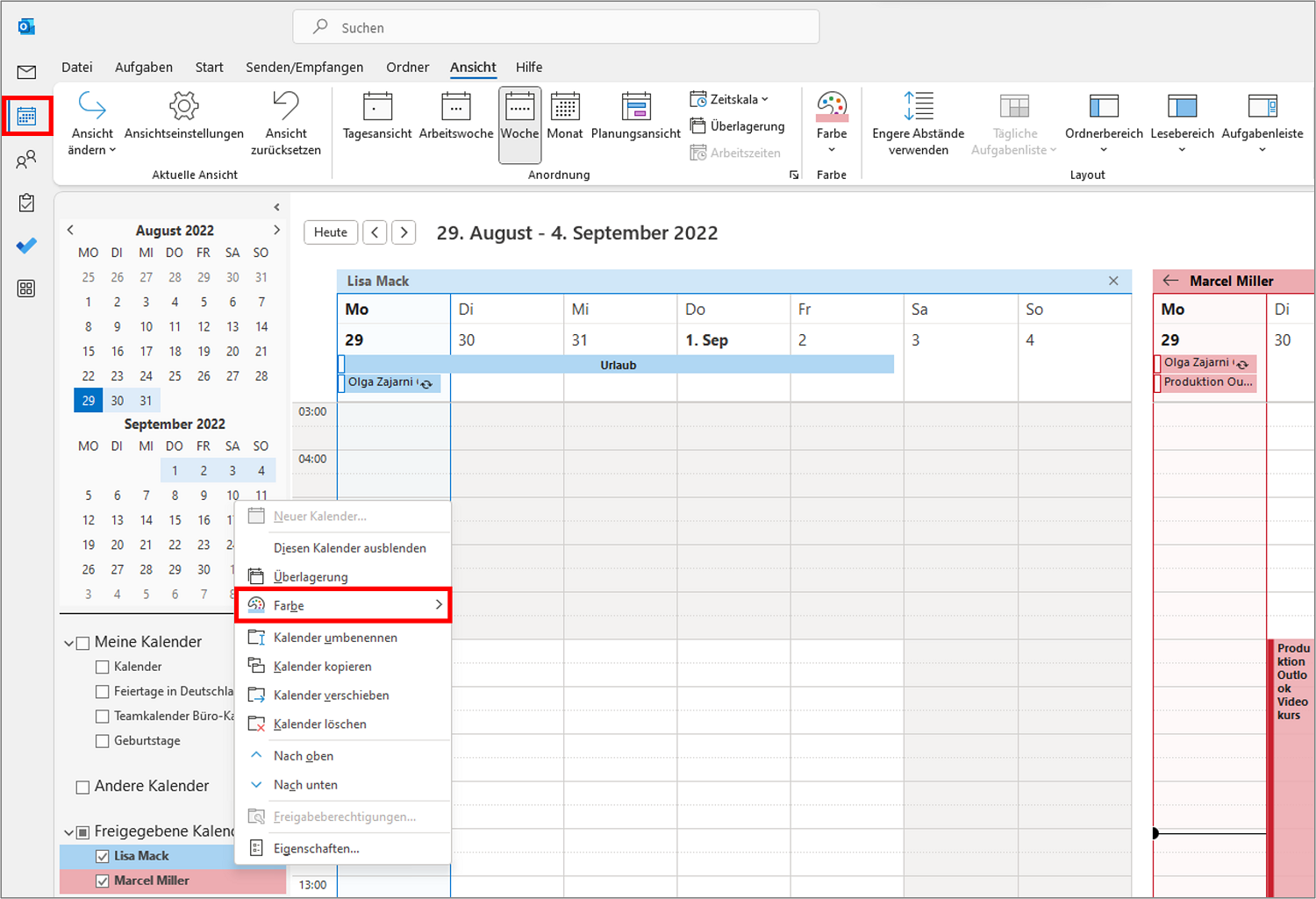Choose Kalender umbenennen

click(343, 638)
